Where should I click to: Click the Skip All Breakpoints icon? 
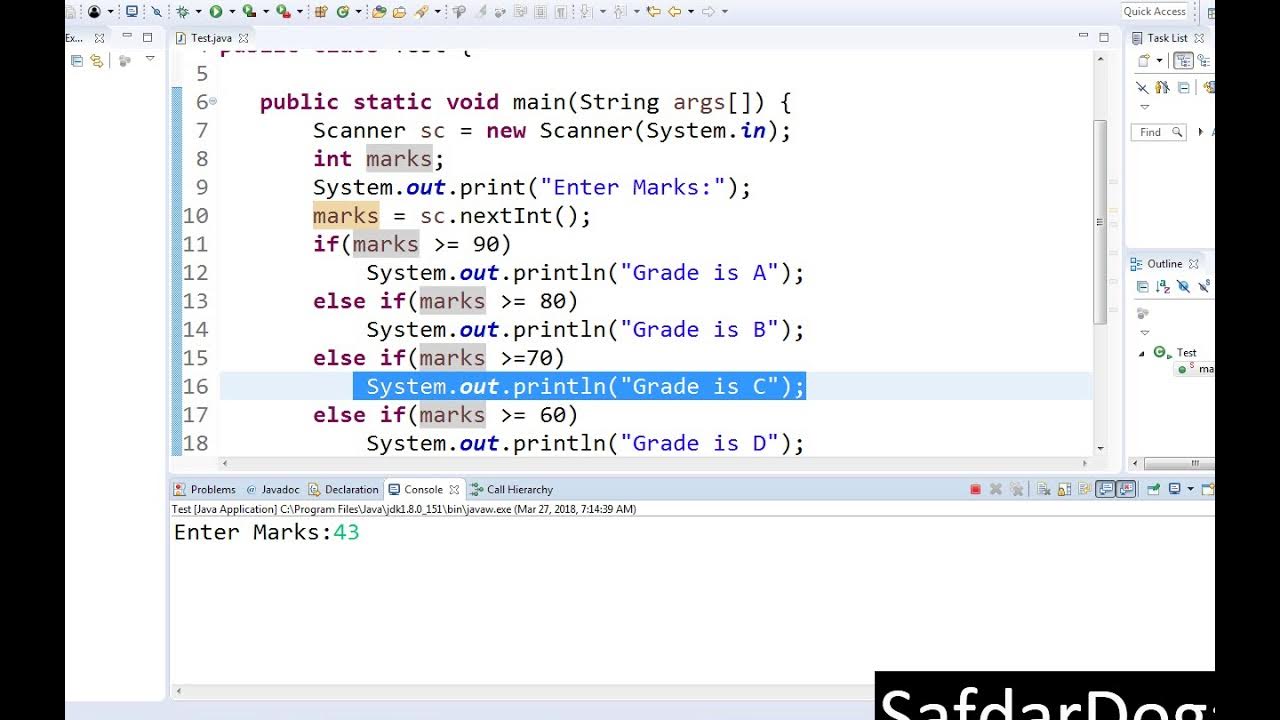click(157, 12)
